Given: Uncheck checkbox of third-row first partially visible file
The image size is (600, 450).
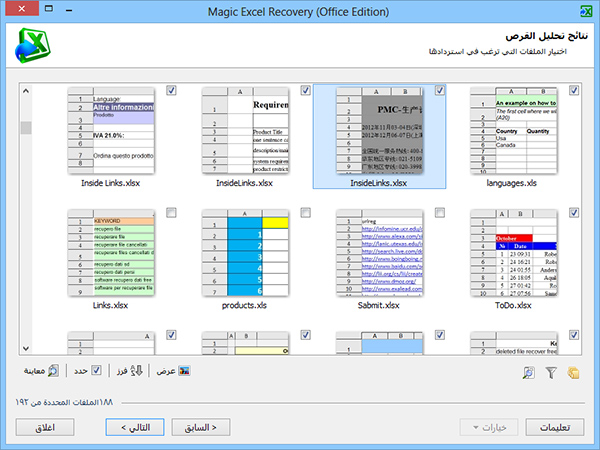Looking at the screenshot, I should [x=171, y=335].
